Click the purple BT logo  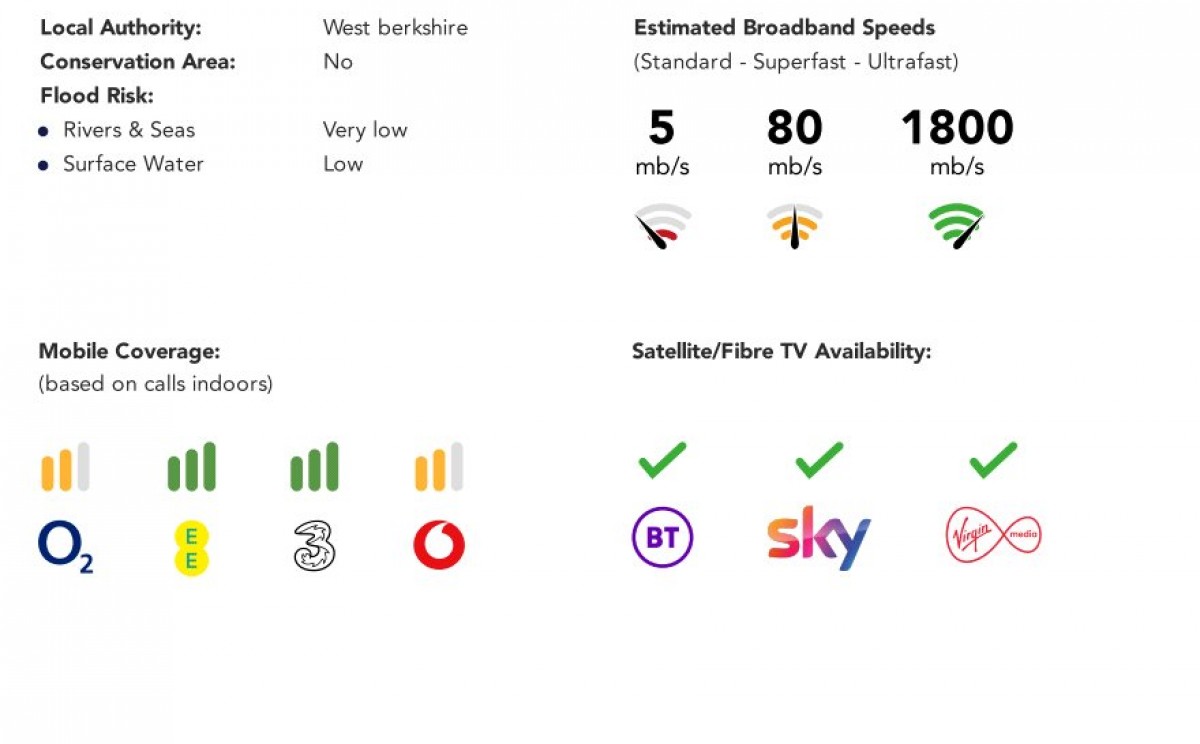(662, 538)
